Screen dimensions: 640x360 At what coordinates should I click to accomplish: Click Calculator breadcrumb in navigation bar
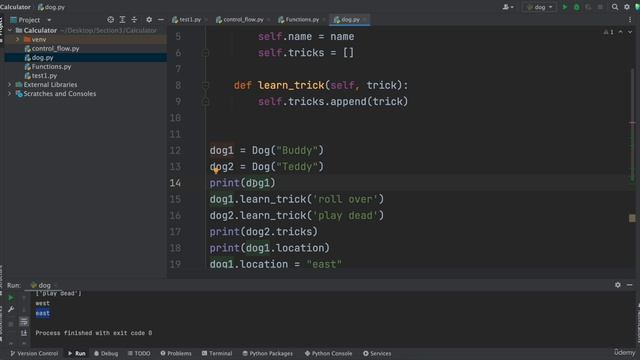click(x=15, y=7)
